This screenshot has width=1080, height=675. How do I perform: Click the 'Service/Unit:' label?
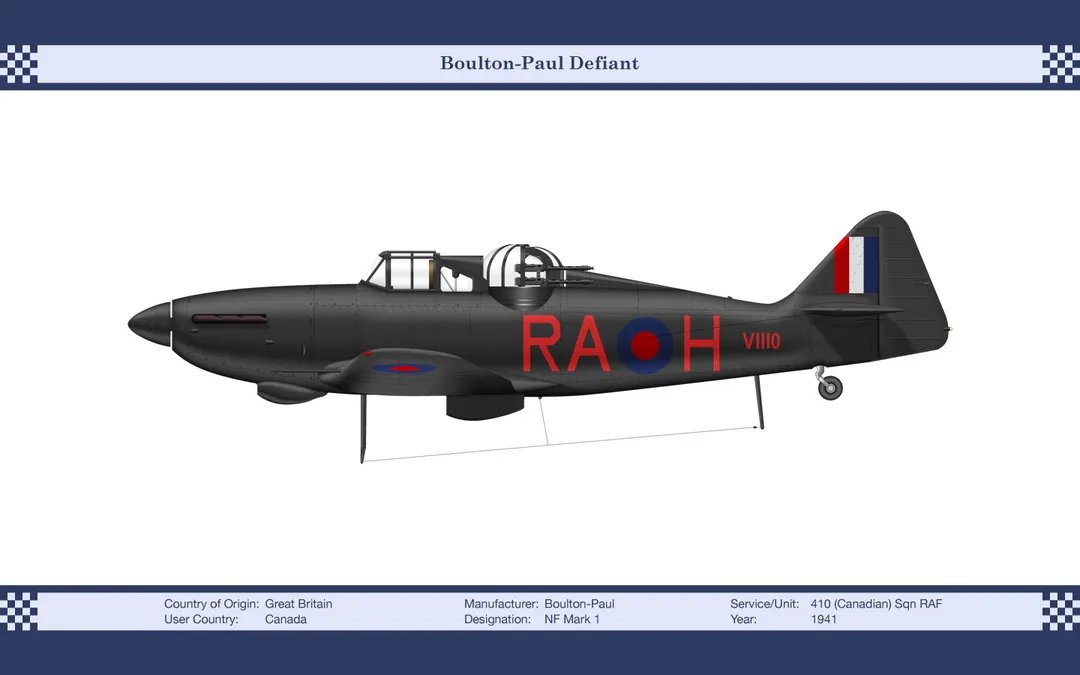(x=765, y=604)
